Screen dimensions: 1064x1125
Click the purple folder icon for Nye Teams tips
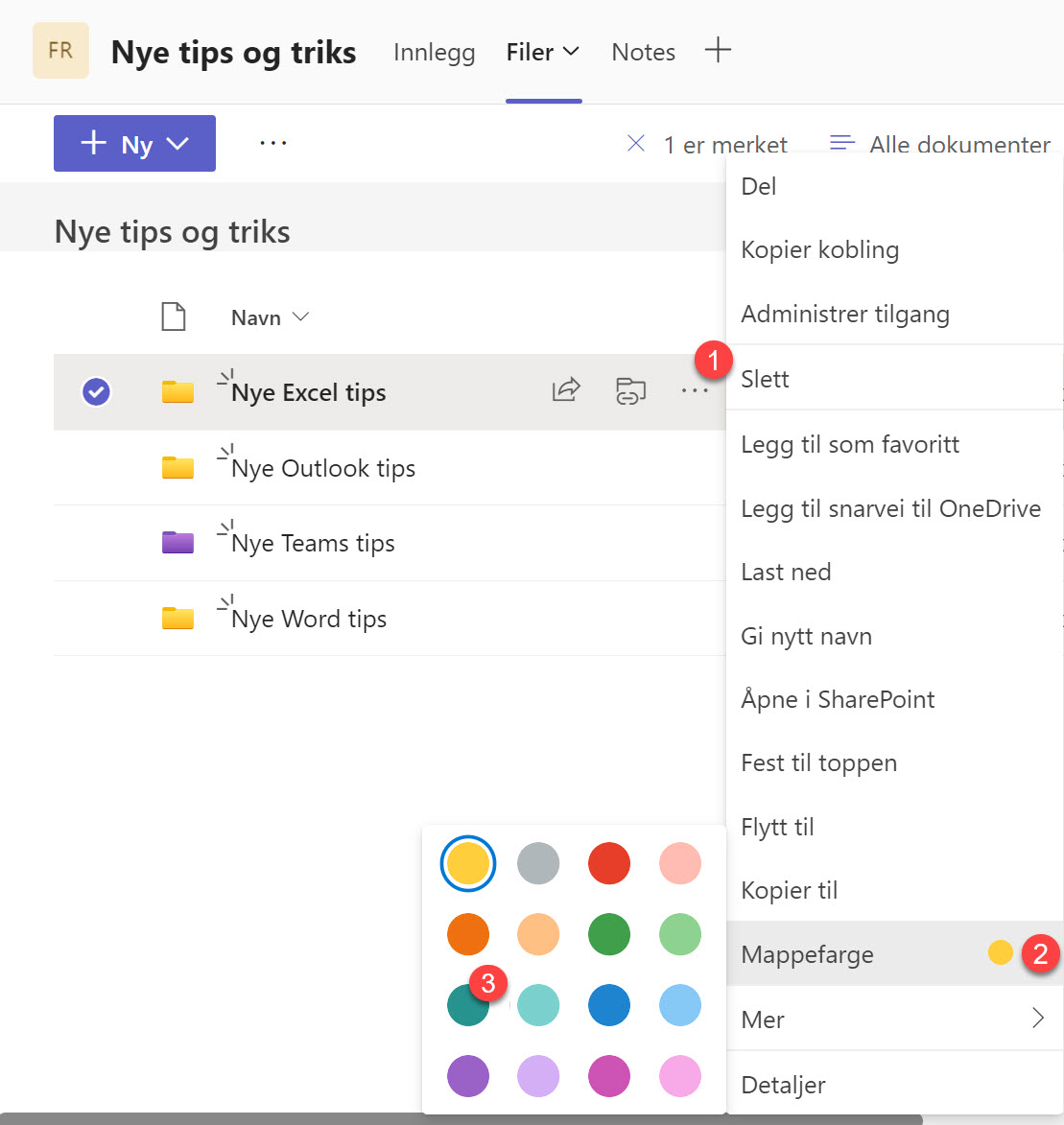pos(177,542)
